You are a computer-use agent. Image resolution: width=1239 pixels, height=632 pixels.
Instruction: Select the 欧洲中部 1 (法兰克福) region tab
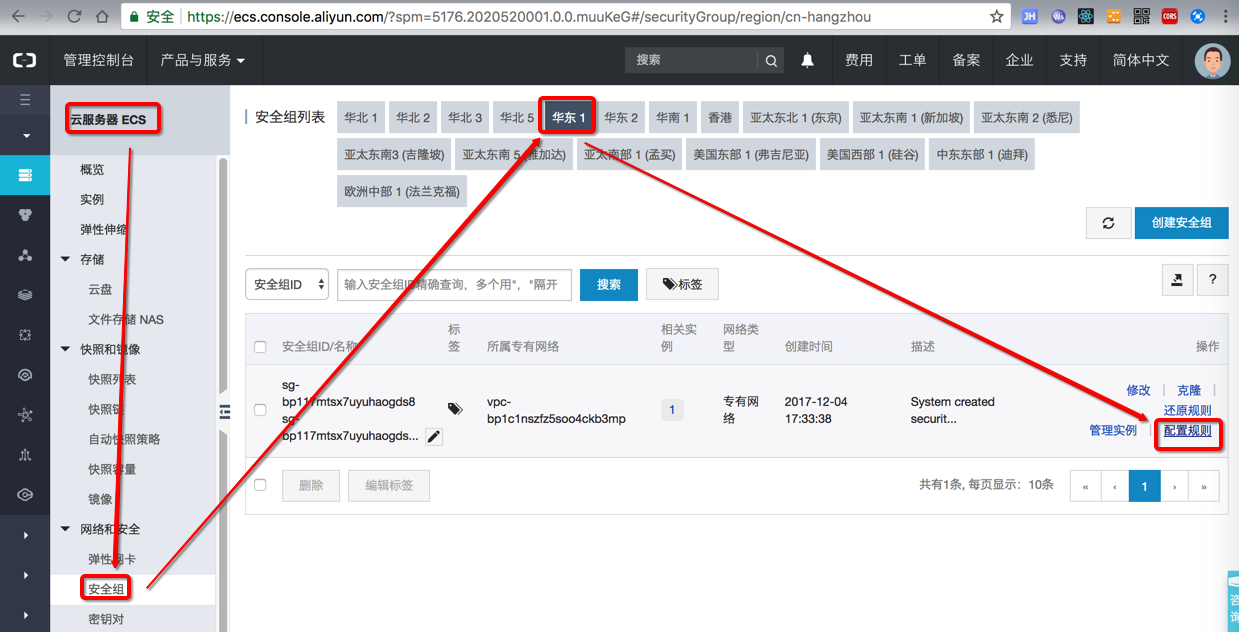pyautogui.click(x=402, y=191)
